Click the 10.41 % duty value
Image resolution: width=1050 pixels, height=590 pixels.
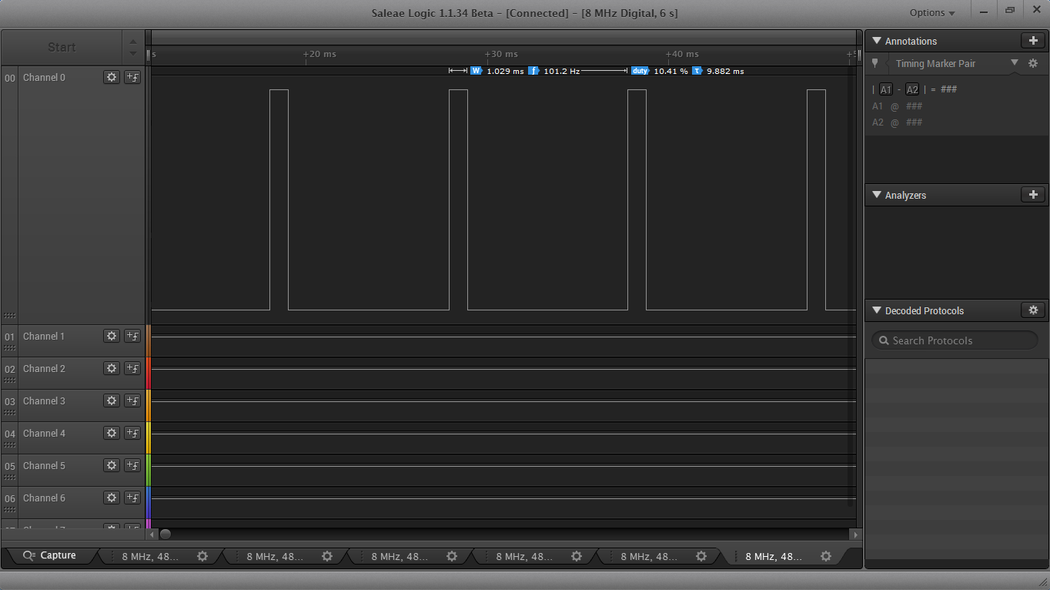670,71
